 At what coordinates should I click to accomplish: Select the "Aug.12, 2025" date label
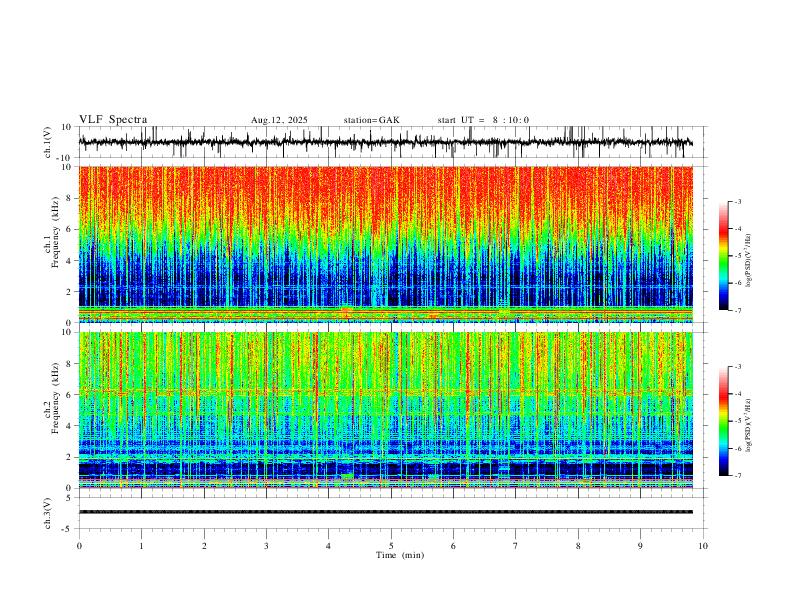(279, 120)
